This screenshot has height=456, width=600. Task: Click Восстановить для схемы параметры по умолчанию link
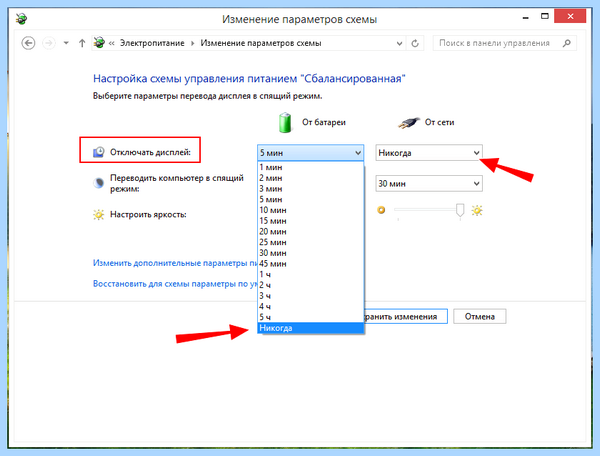pyautogui.click(x=175, y=284)
